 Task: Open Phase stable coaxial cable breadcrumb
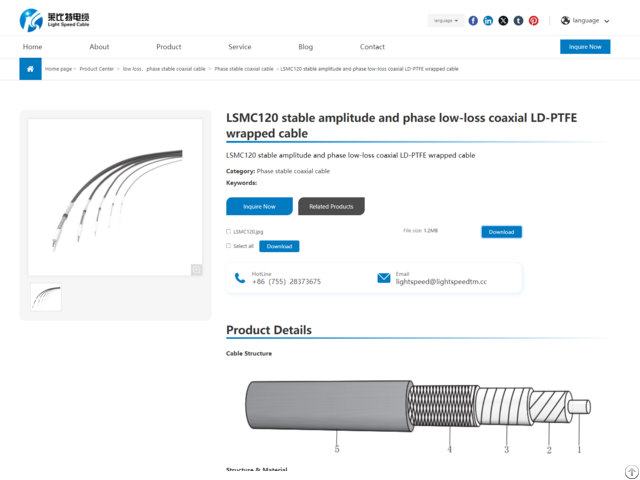click(x=244, y=69)
